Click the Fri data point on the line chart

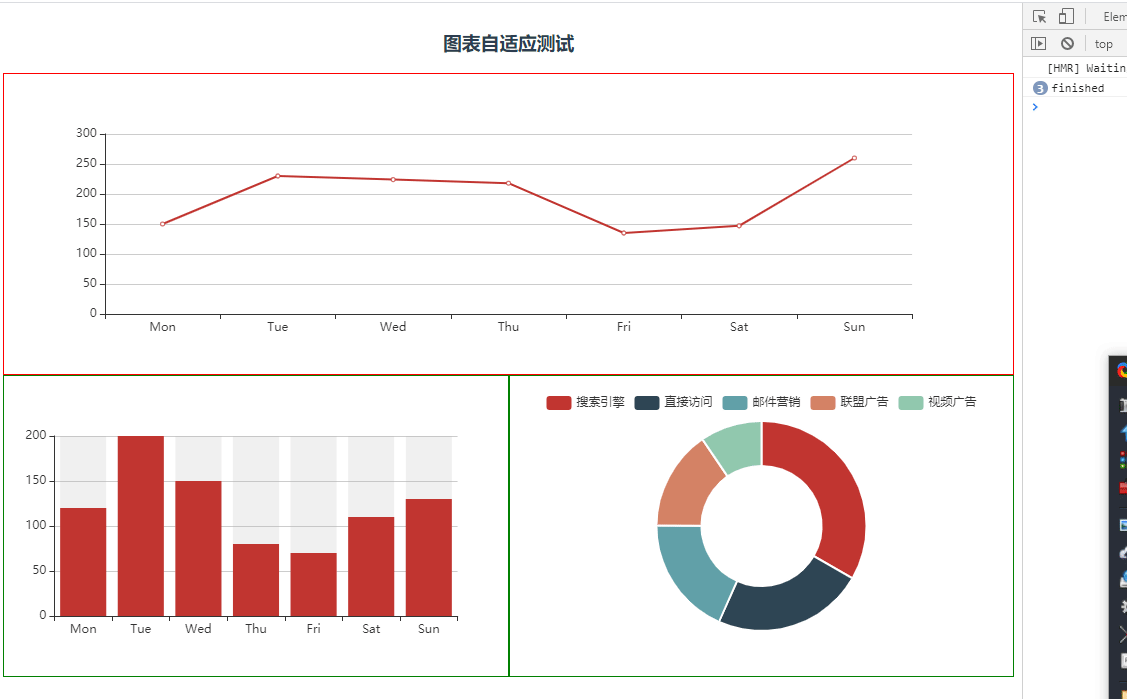[624, 233]
